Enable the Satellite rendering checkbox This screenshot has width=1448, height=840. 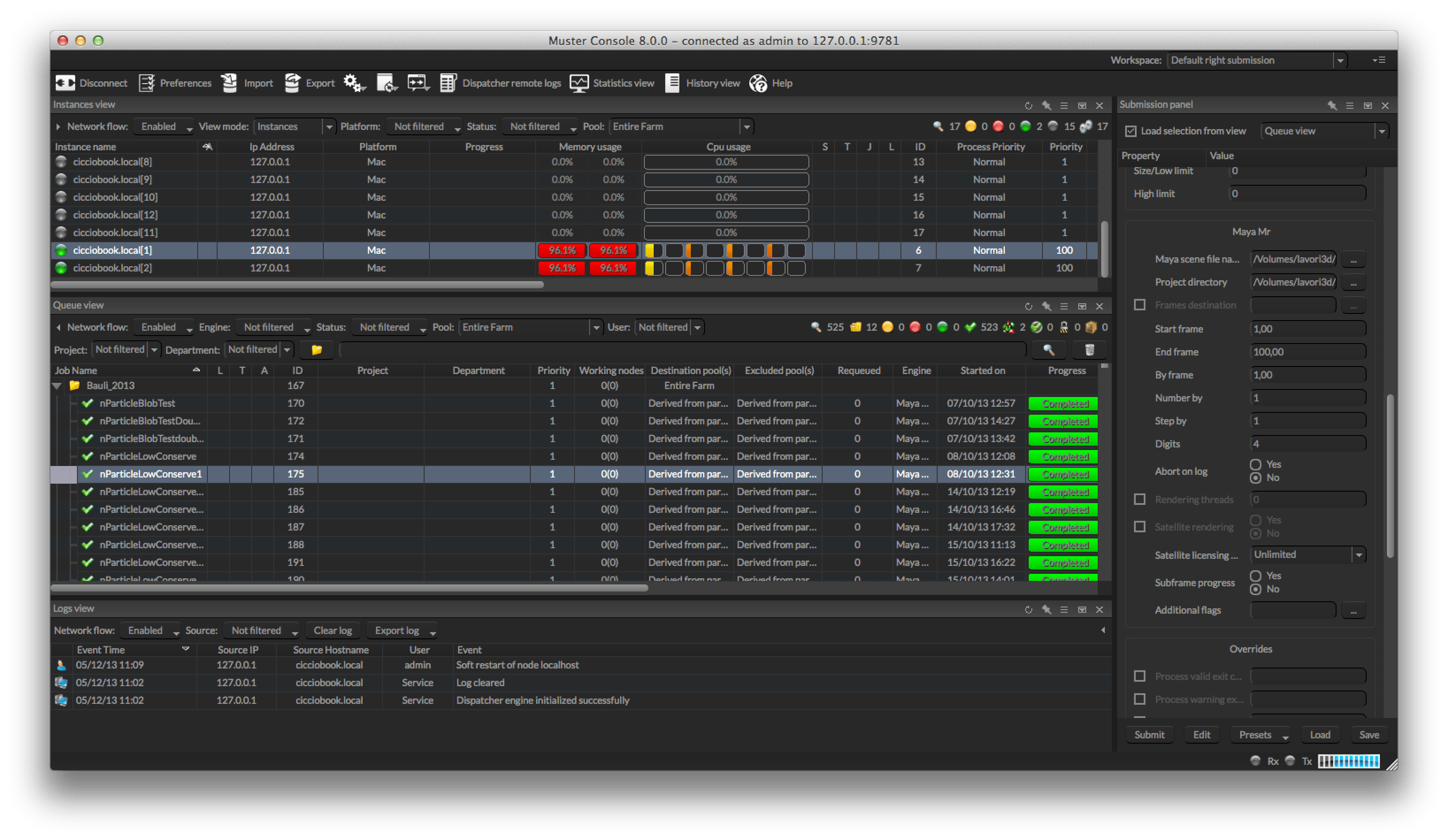(1140, 526)
